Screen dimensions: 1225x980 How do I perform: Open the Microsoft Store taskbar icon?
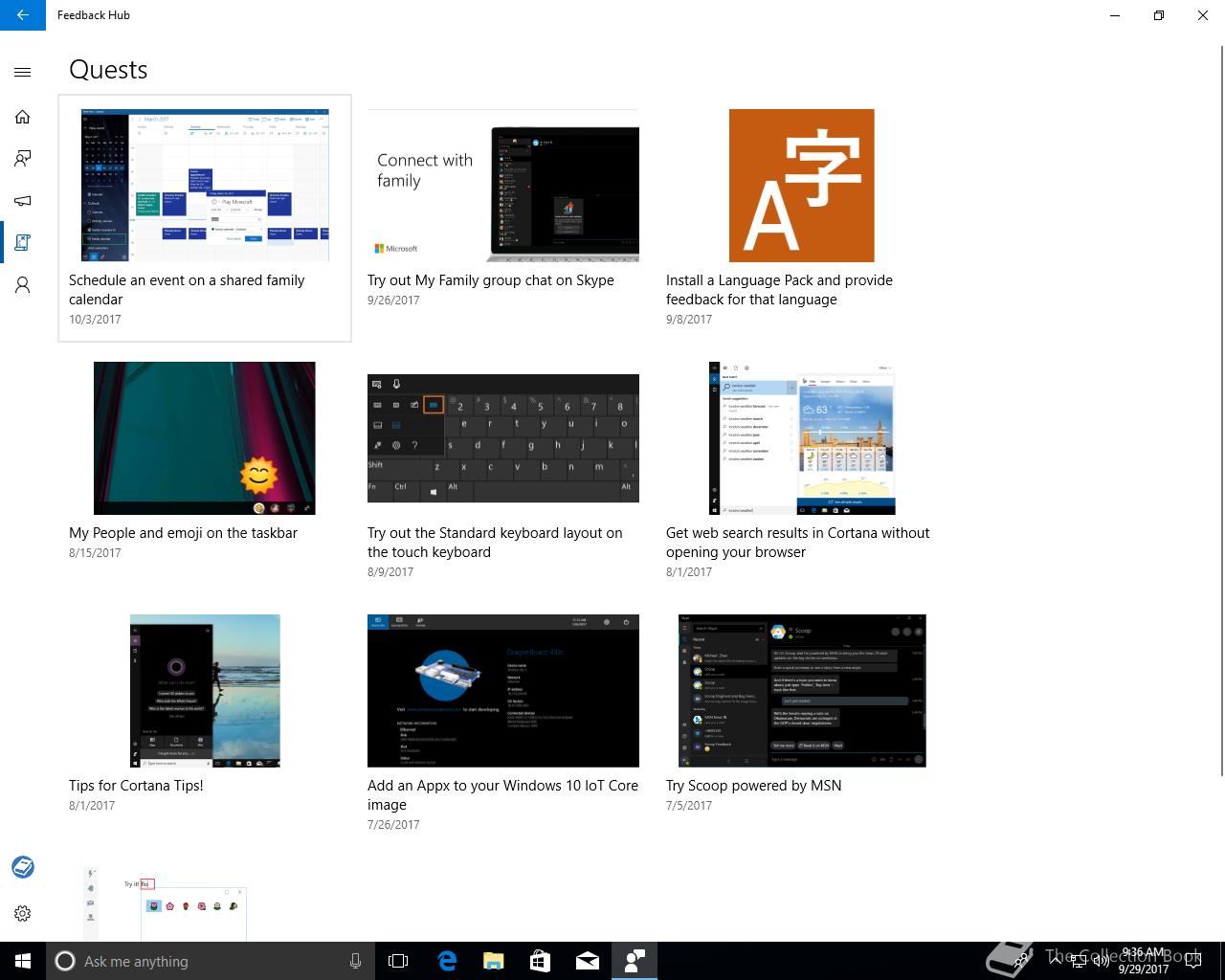coord(540,961)
